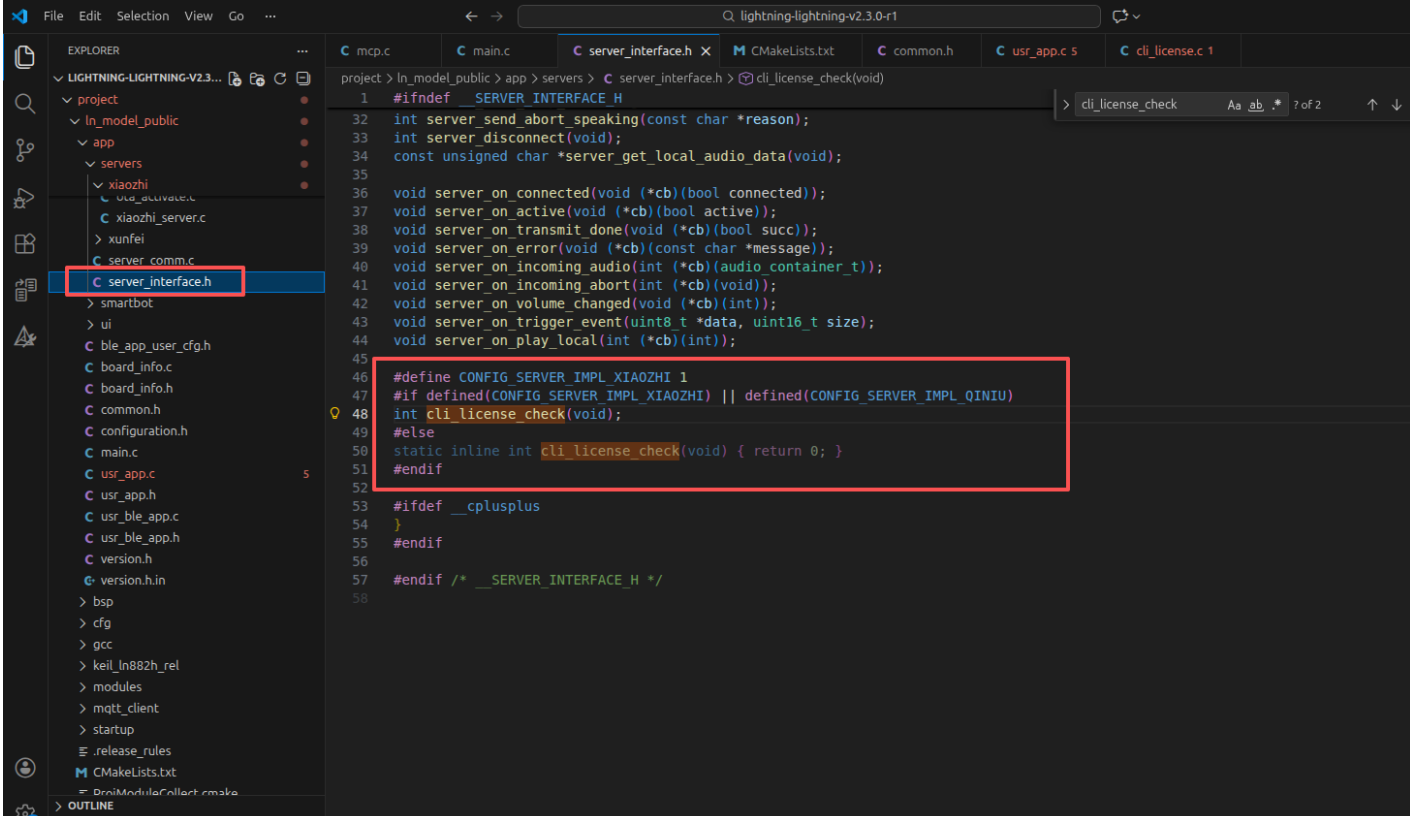Screen dimensions: 1410x816
Task: Open the Selection menu
Action: pyautogui.click(x=143, y=16)
